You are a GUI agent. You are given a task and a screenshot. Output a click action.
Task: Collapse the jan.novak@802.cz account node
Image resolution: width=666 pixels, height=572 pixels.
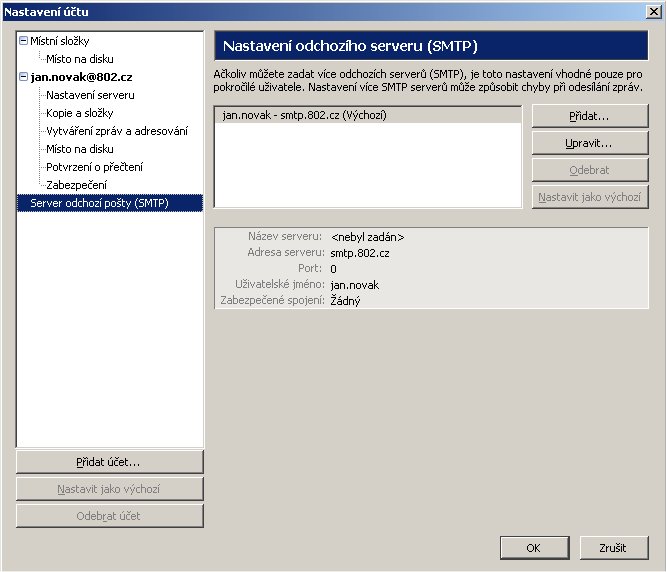click(23, 77)
